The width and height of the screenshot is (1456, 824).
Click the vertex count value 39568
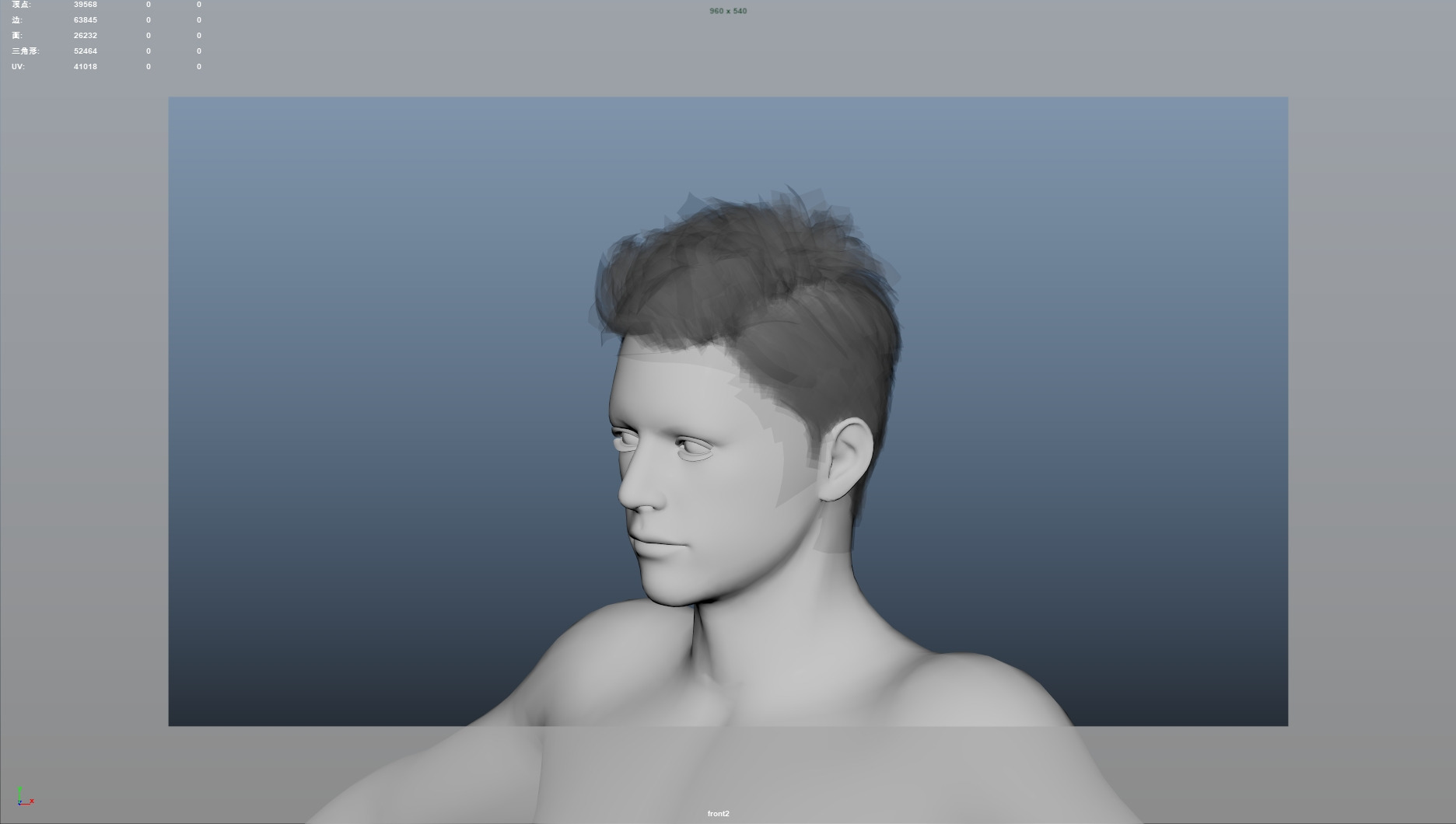(86, 5)
